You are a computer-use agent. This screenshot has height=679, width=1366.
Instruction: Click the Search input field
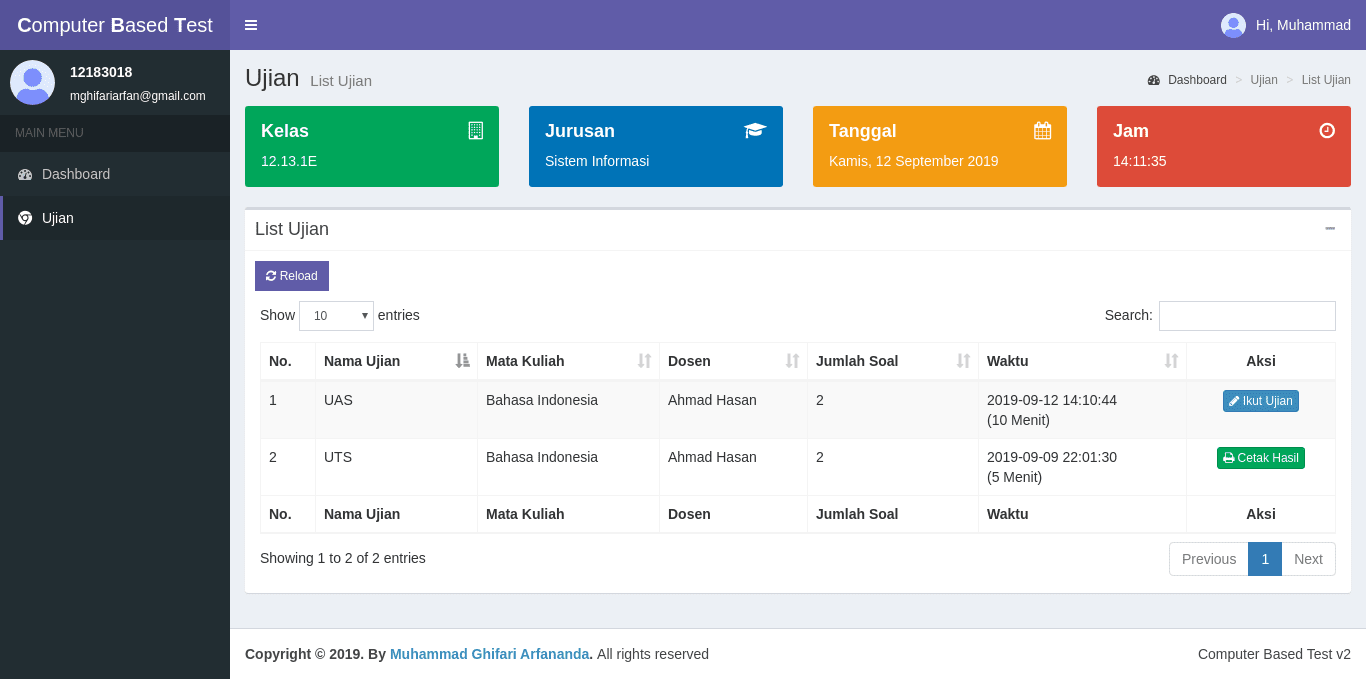pyautogui.click(x=1247, y=316)
